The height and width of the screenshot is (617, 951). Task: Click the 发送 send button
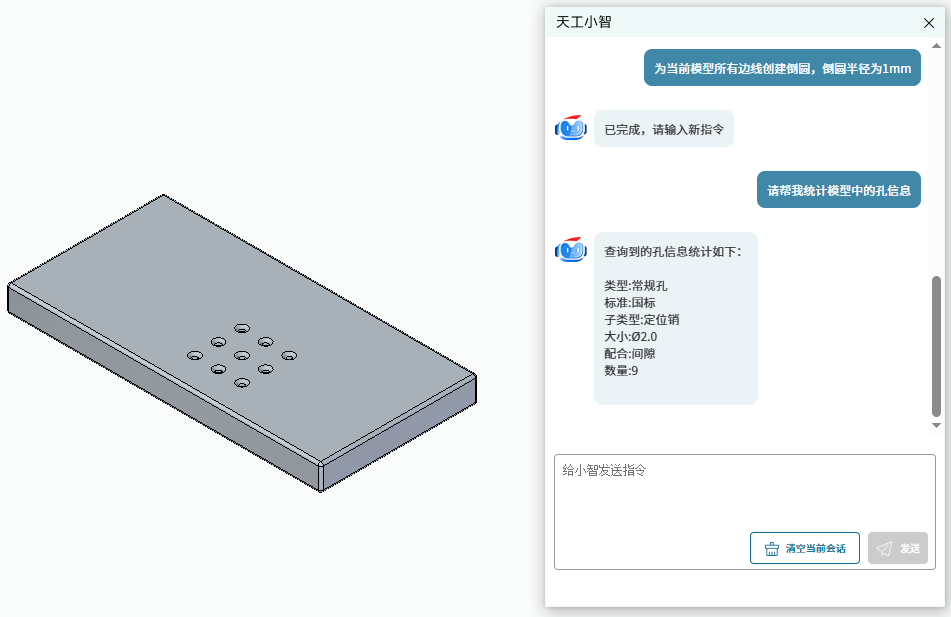click(898, 548)
